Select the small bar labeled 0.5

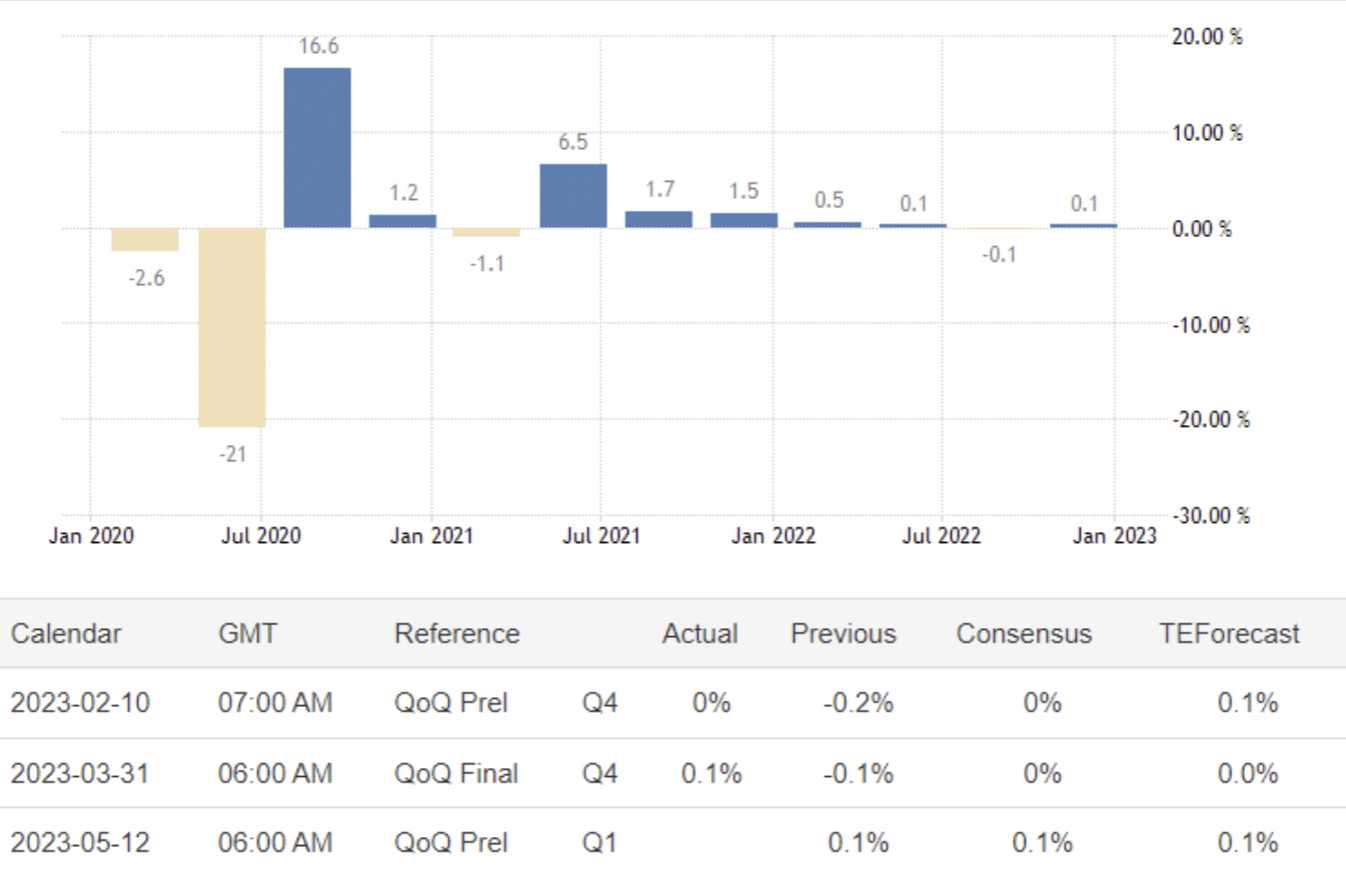(828, 224)
